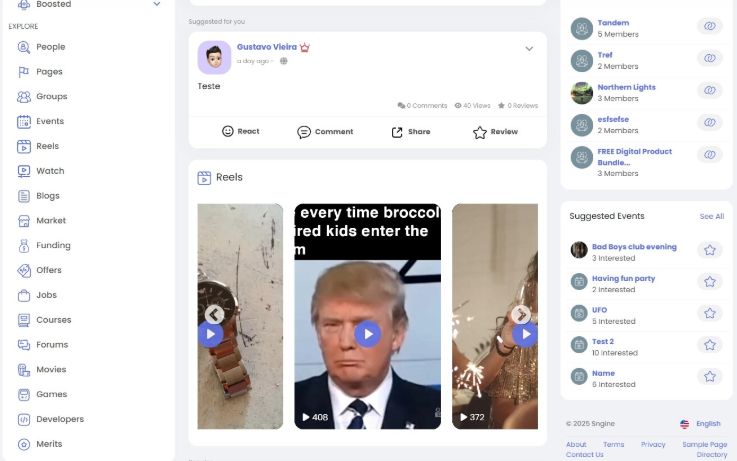The image size is (737, 461).
Task: Open Gustavo Vieira post options chevron
Action: click(529, 49)
